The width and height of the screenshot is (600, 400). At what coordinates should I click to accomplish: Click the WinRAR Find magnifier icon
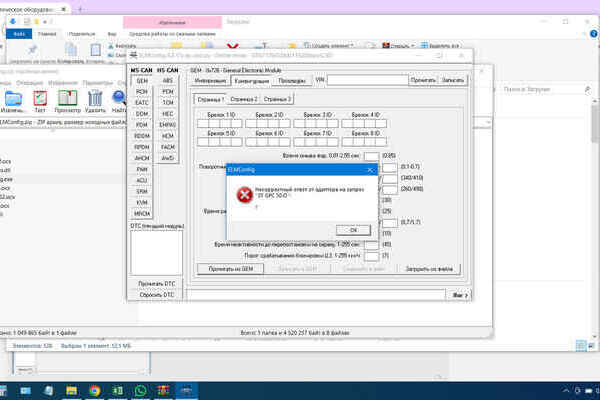(120, 98)
